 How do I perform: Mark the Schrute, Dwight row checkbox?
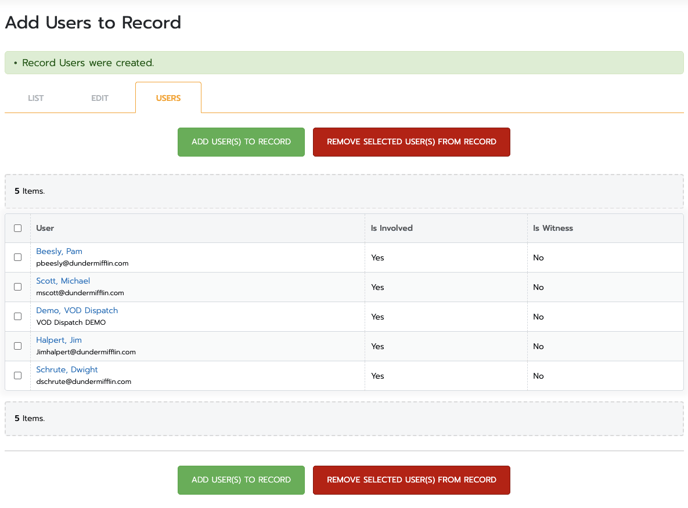18,376
